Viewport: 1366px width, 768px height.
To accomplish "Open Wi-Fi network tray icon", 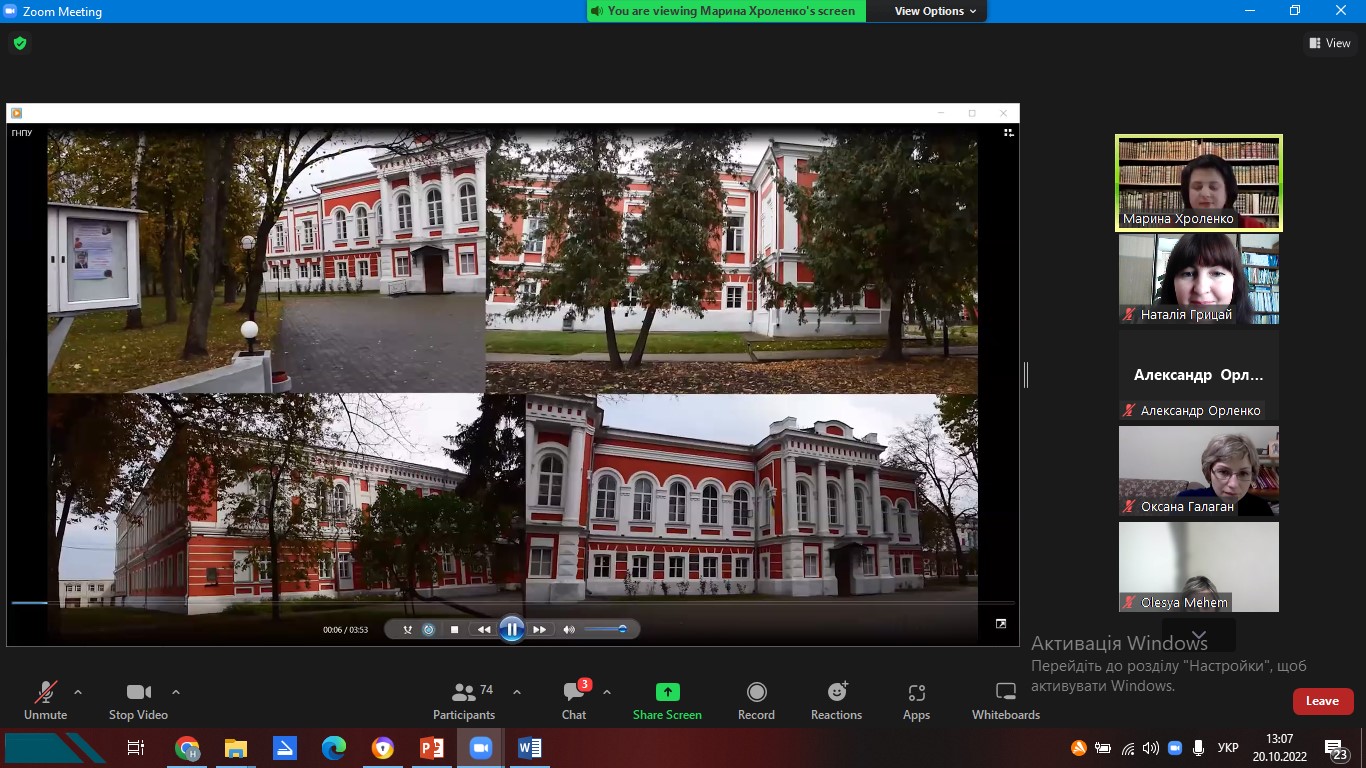I will [1128, 748].
